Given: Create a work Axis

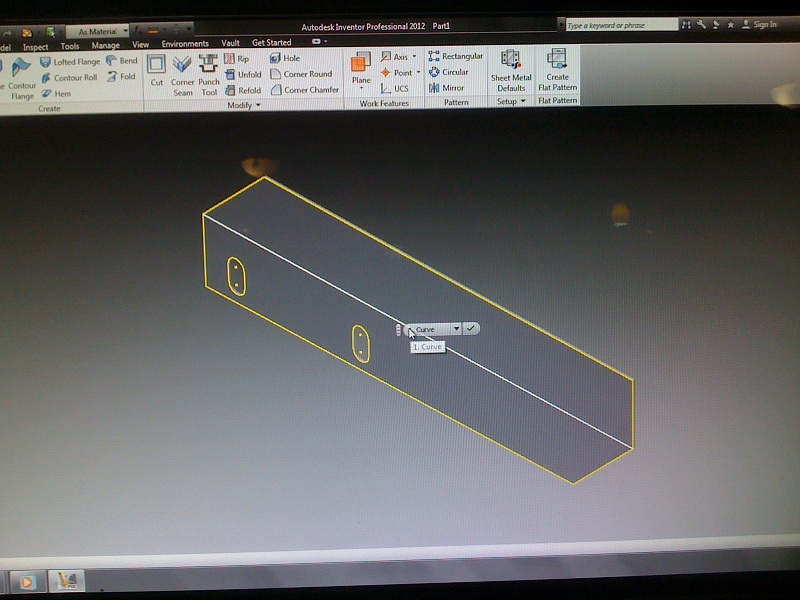Looking at the screenshot, I should click(x=394, y=57).
